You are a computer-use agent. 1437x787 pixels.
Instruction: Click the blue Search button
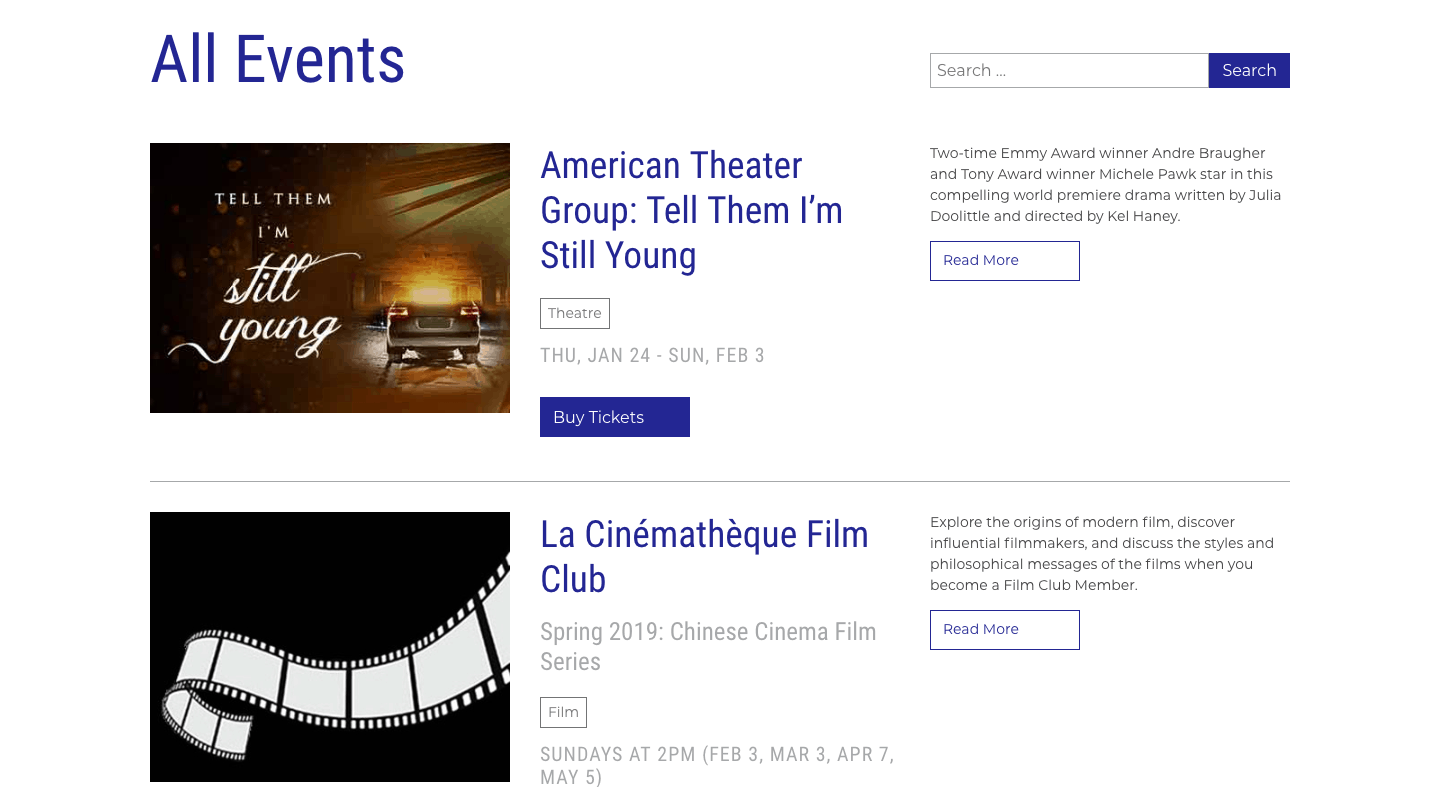click(1249, 70)
